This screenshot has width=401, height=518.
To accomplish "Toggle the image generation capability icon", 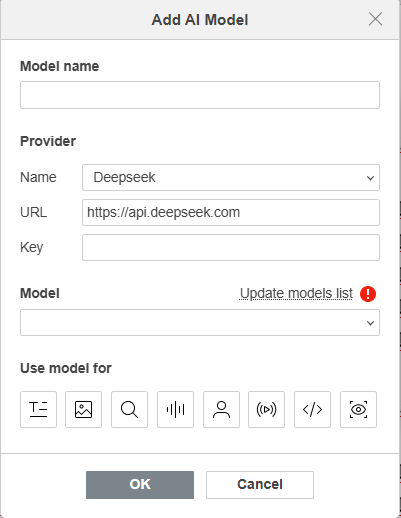I will tap(83, 409).
